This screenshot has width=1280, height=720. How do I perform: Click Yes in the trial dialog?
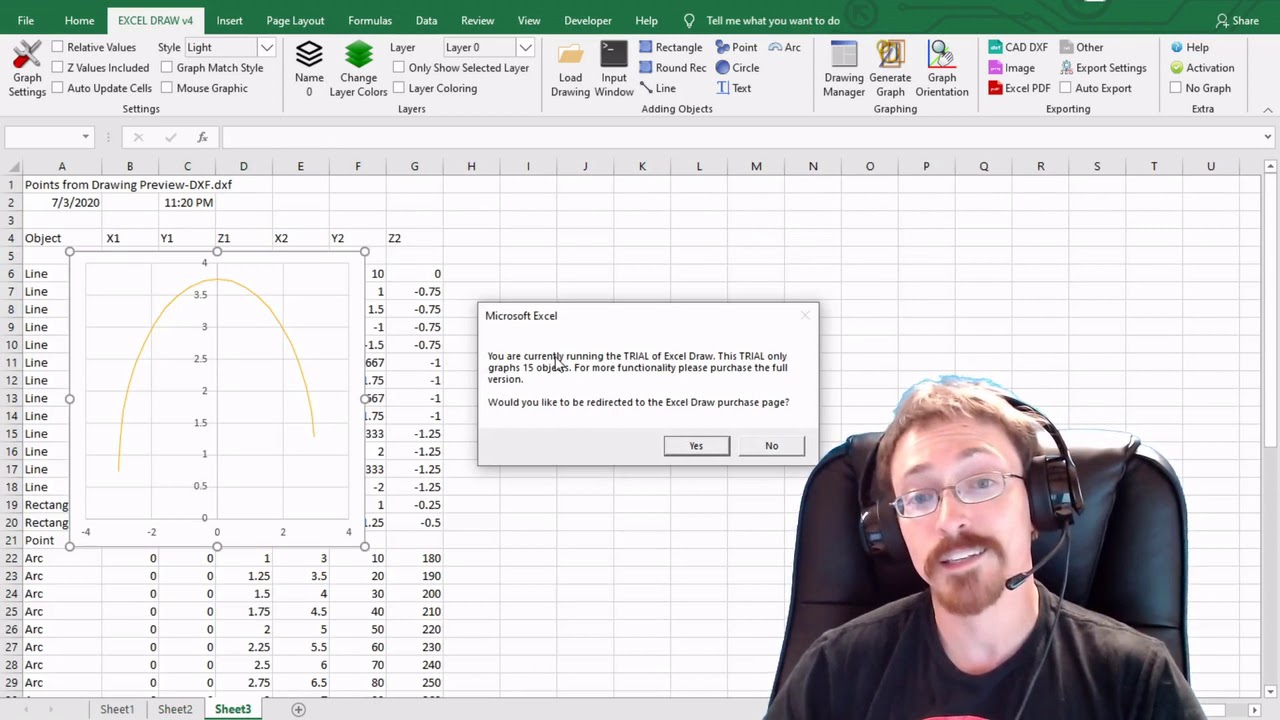click(x=696, y=446)
